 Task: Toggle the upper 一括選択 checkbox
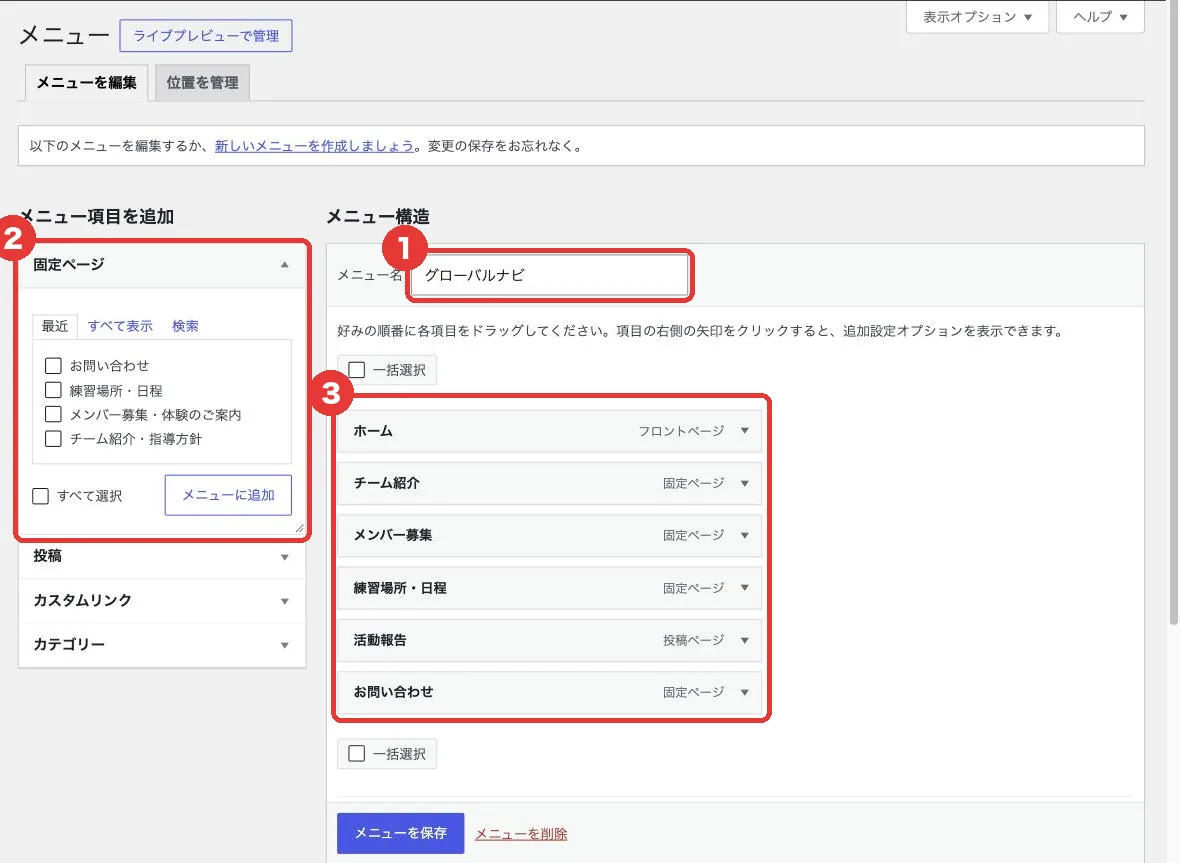[357, 369]
